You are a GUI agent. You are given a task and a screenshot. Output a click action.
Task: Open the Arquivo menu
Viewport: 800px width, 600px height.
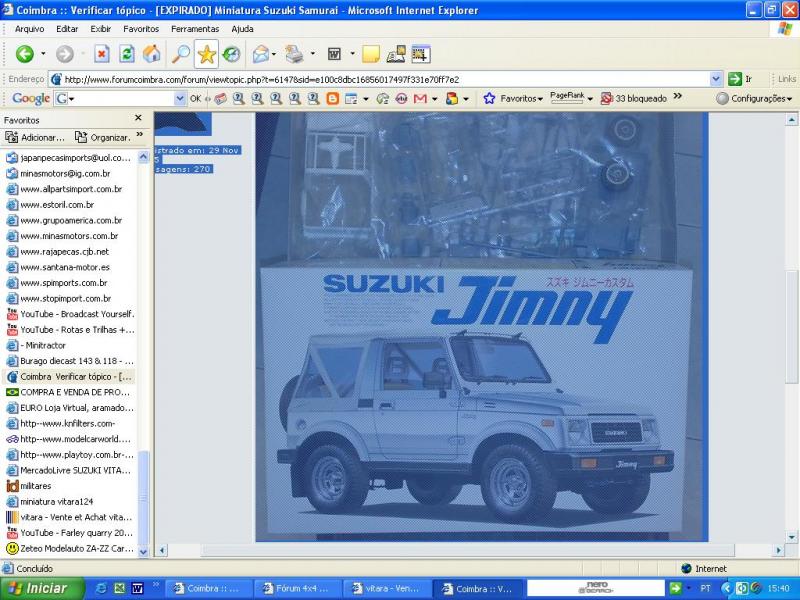30,29
